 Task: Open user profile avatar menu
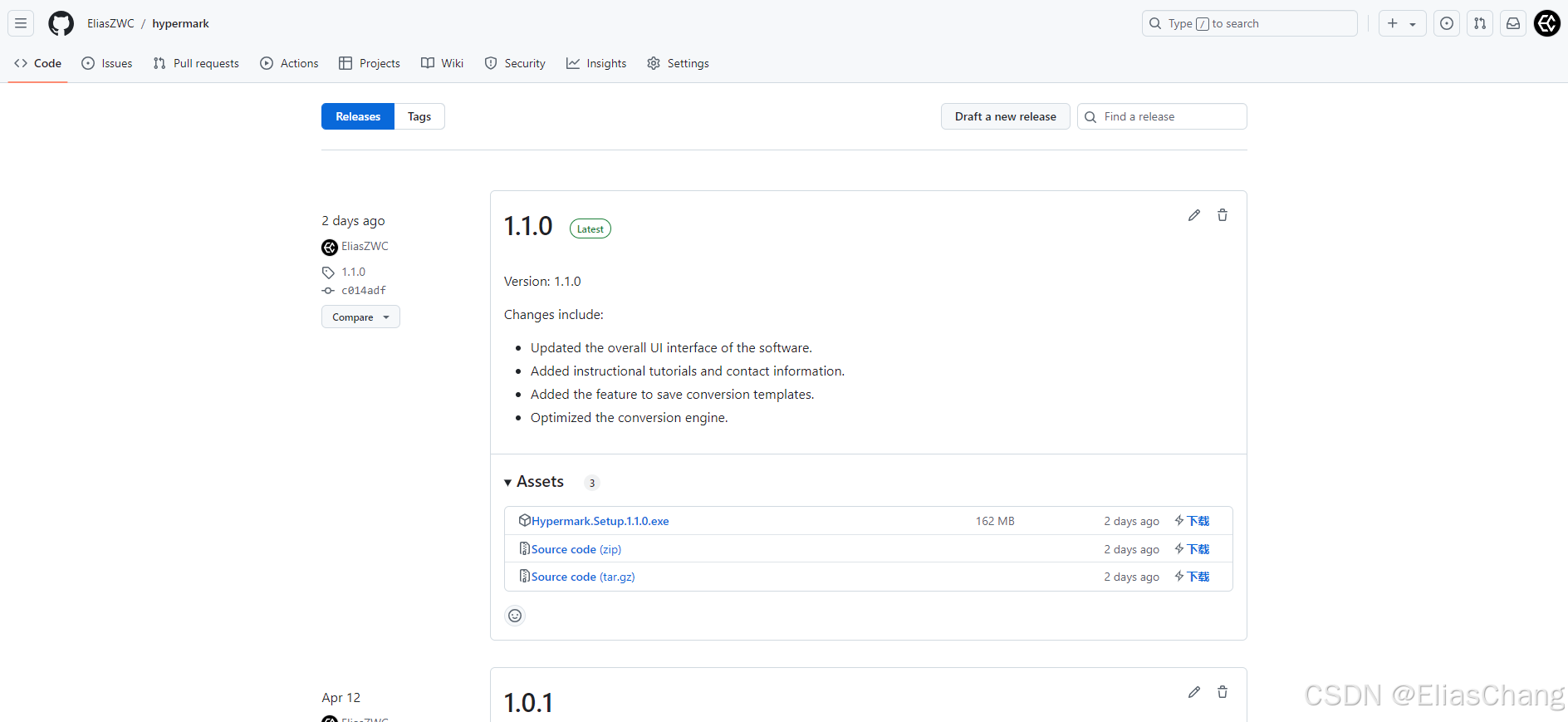1547,23
